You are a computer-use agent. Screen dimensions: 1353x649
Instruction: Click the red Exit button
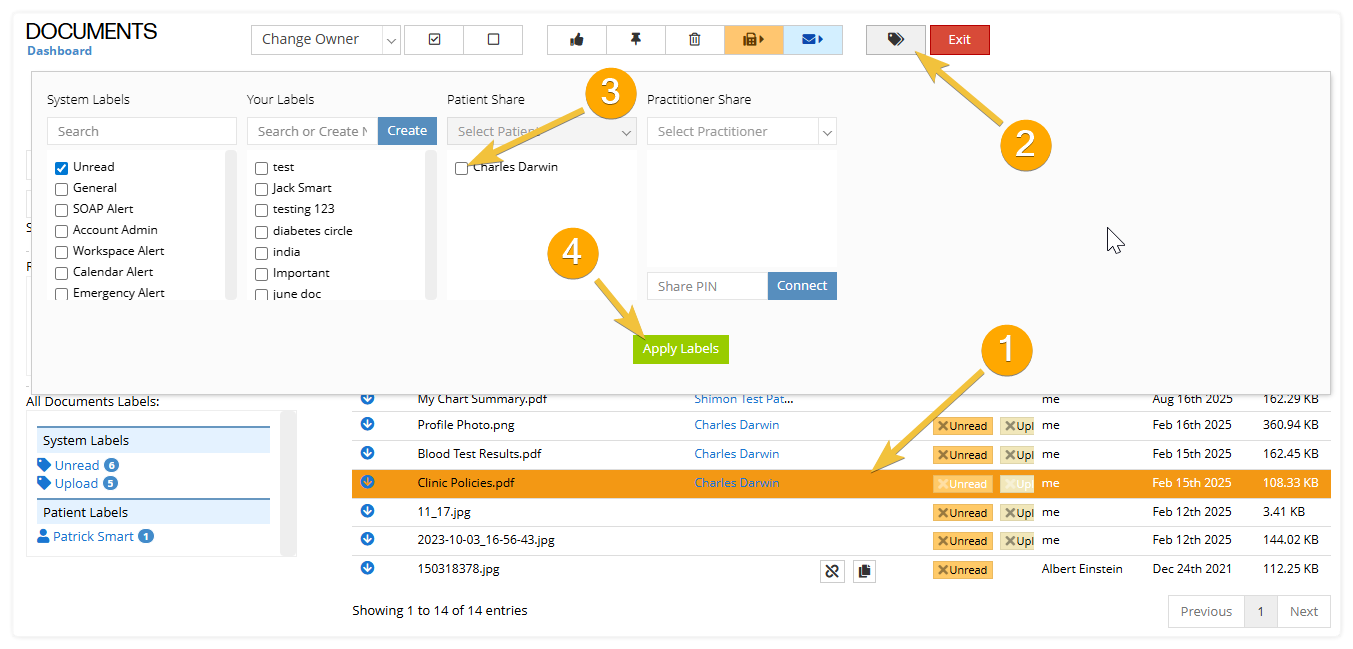pyautogui.click(x=960, y=40)
